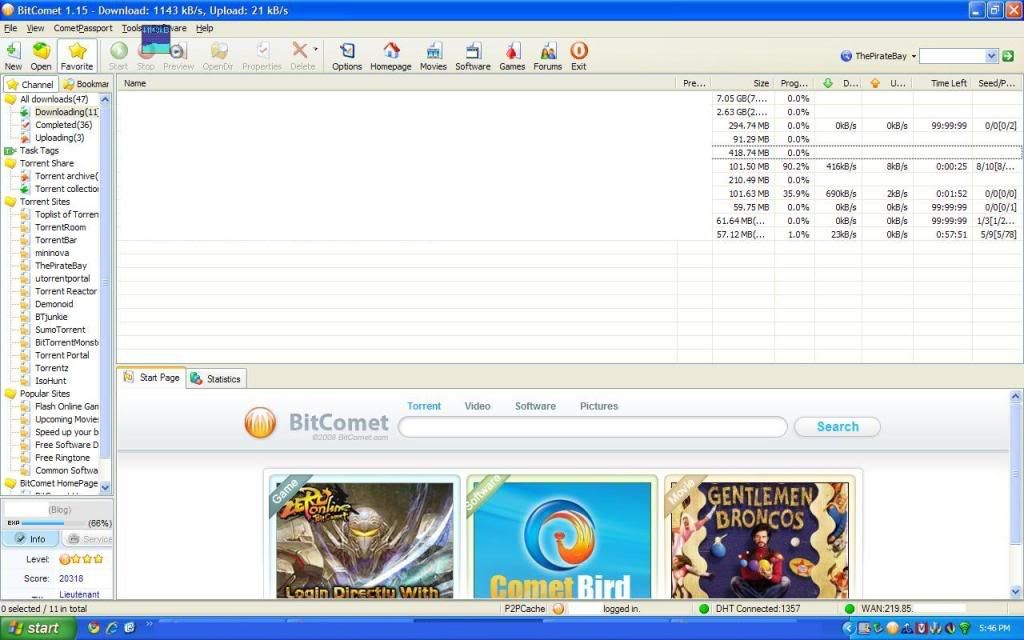This screenshot has height=640, width=1024.
Task: Click the Software toolbar icon
Action: pyautogui.click(x=473, y=55)
